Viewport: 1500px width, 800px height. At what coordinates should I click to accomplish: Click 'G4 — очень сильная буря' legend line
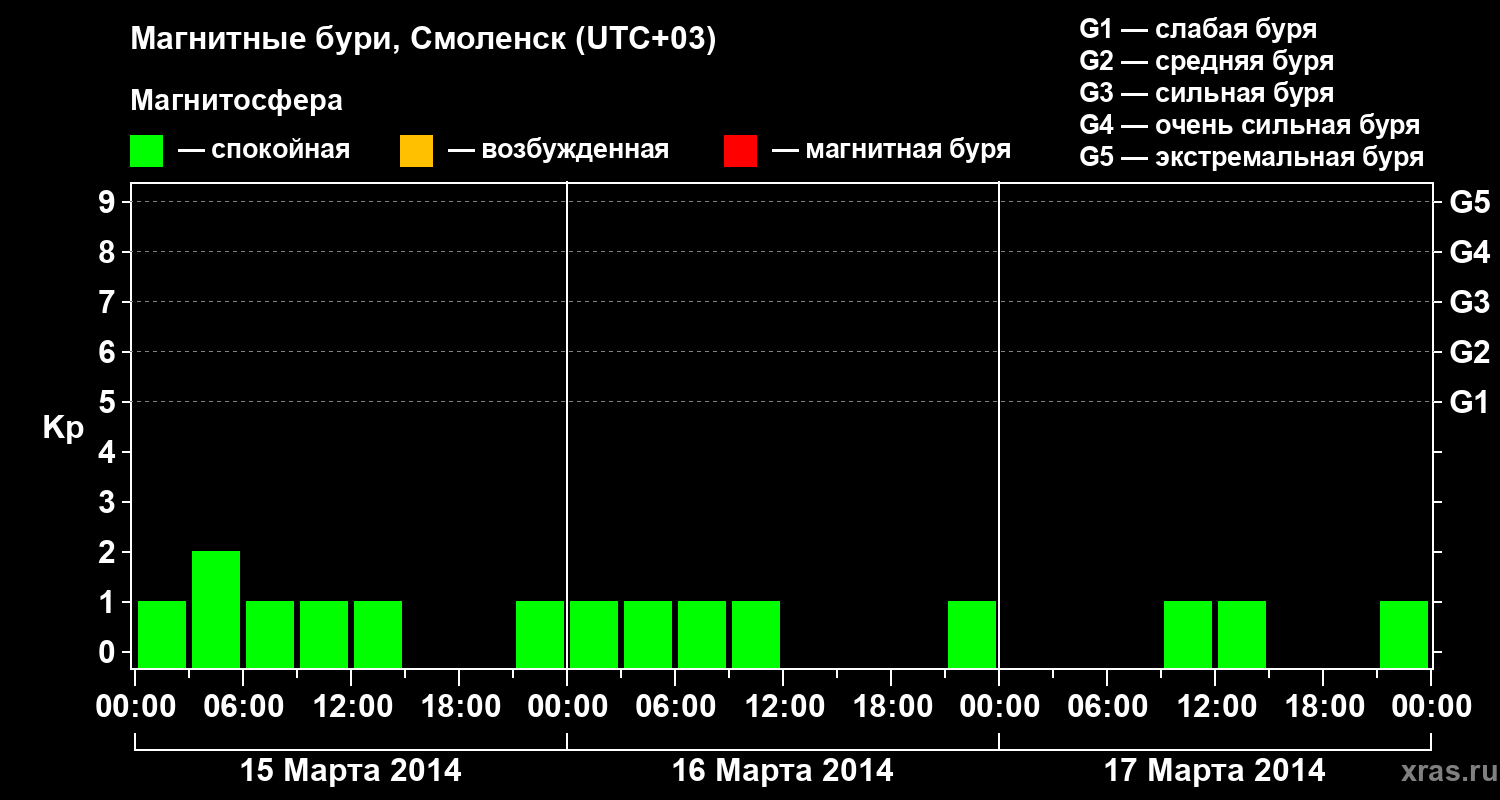[1250, 125]
